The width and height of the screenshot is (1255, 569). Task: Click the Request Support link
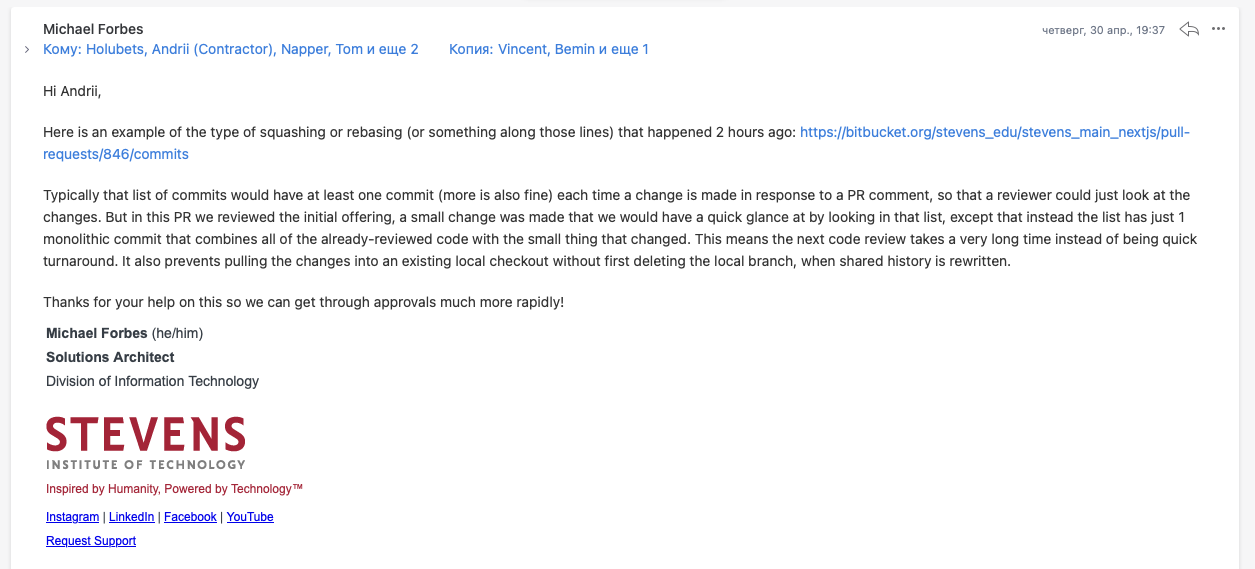[91, 541]
